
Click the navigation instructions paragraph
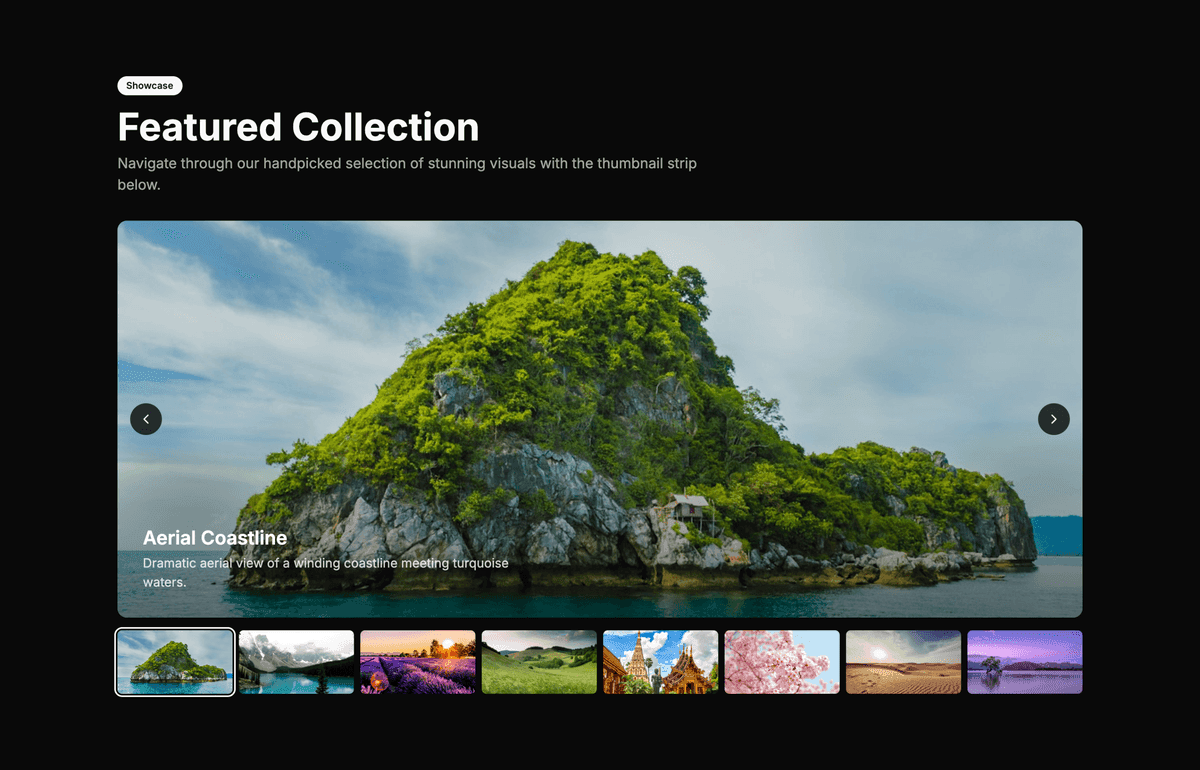(x=408, y=173)
